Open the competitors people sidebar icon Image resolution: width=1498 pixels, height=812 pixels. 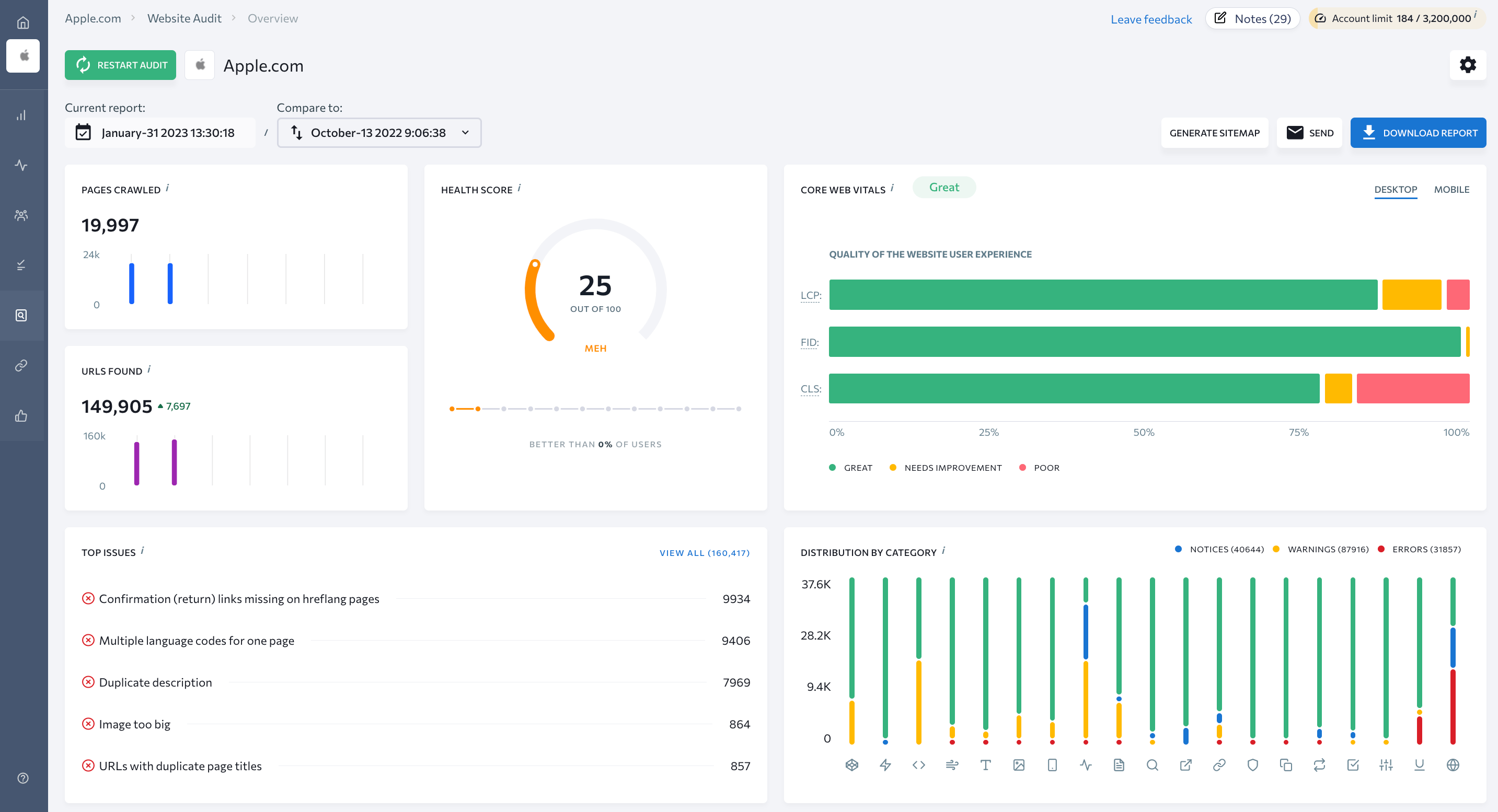click(x=21, y=215)
